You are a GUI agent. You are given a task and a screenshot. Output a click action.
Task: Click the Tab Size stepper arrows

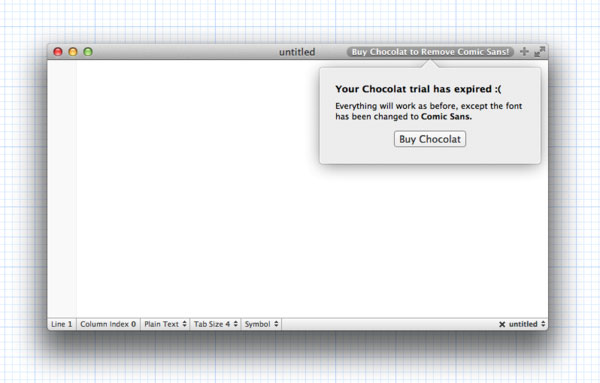(236, 324)
